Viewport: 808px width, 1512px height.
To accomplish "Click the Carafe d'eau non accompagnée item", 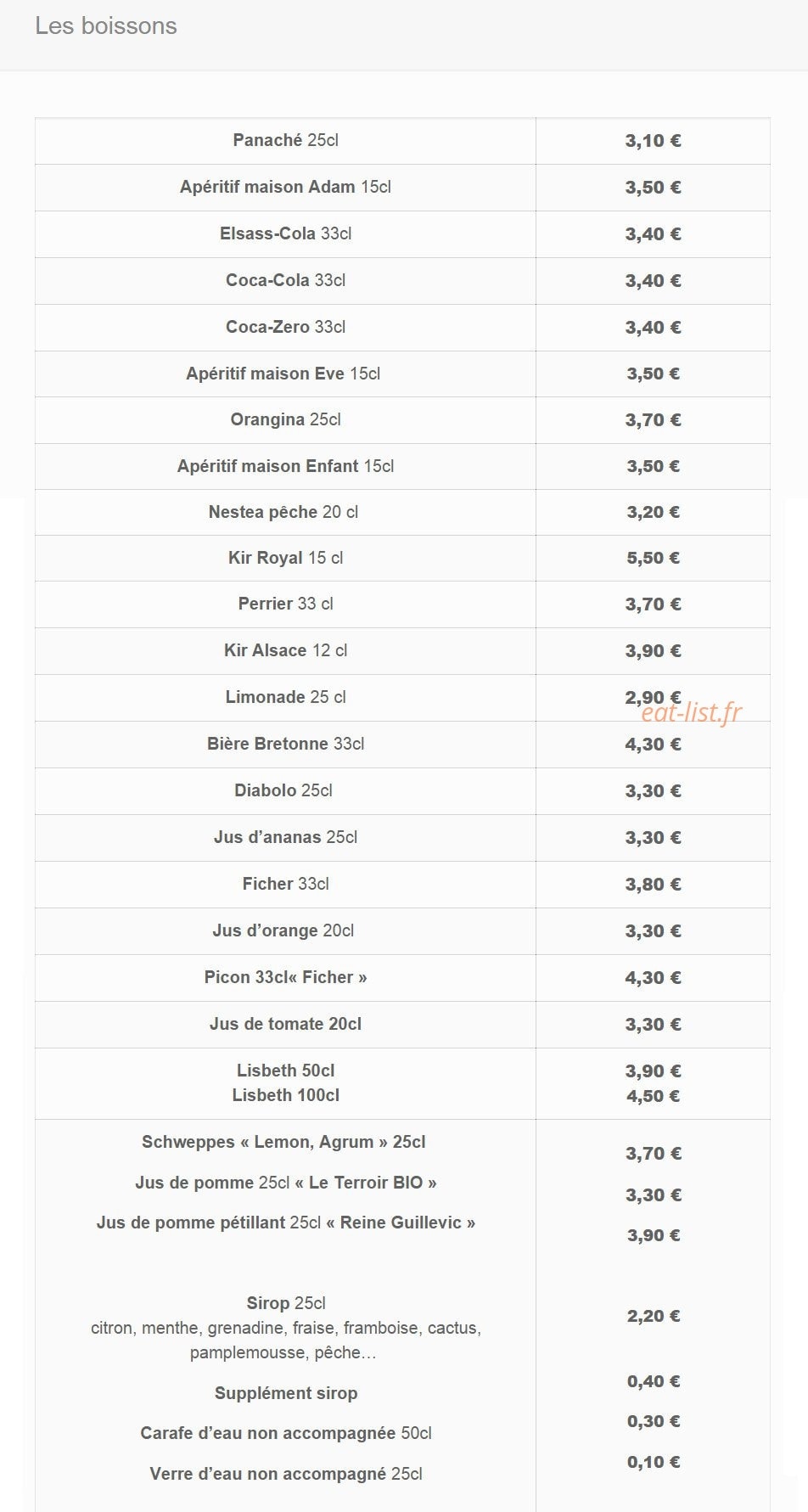I will tap(285, 1433).
